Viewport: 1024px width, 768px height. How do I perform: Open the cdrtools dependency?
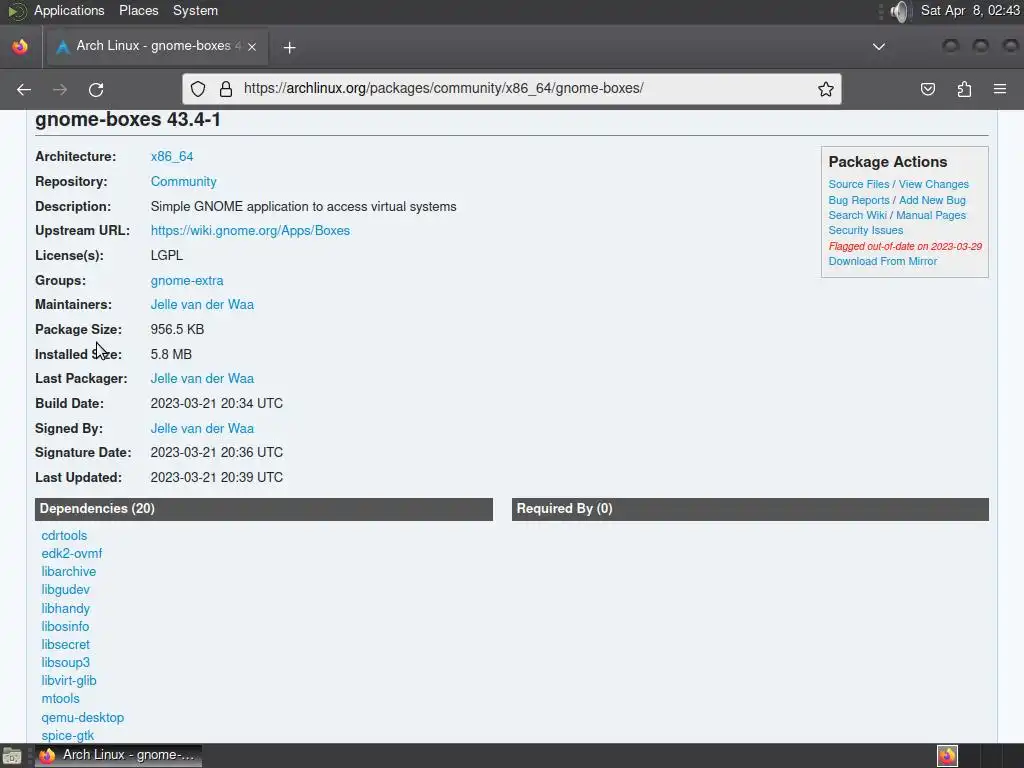64,536
